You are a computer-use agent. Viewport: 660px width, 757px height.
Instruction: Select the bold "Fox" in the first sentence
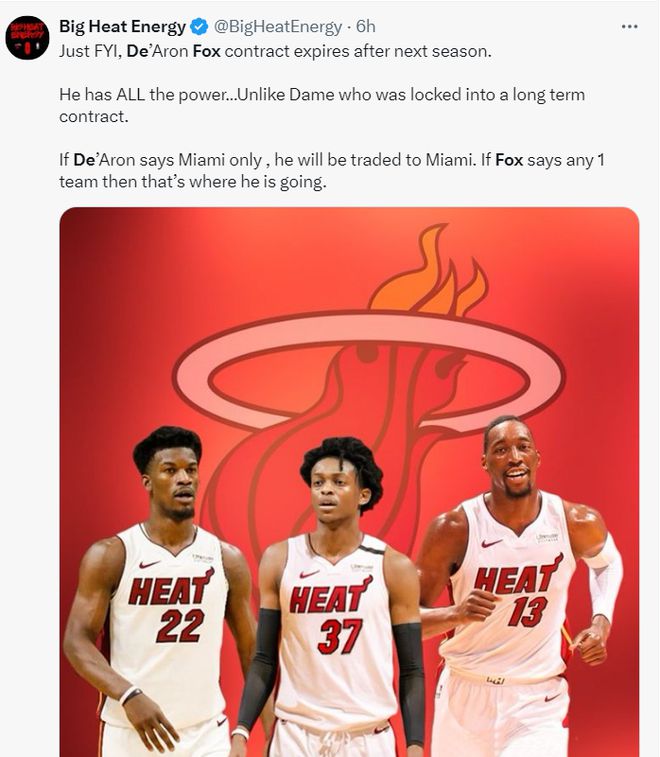(207, 51)
